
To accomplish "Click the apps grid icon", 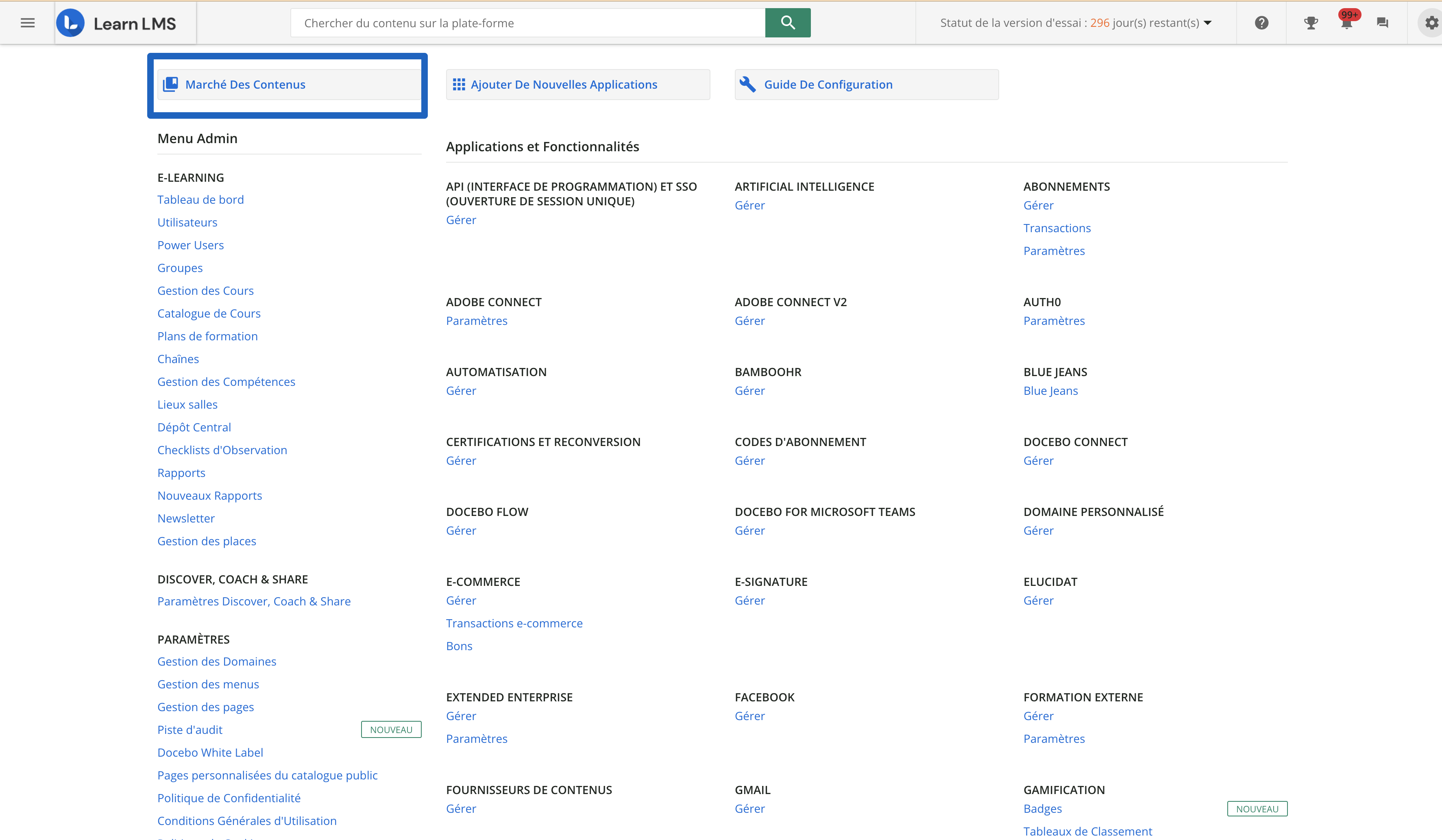I will coord(458,85).
